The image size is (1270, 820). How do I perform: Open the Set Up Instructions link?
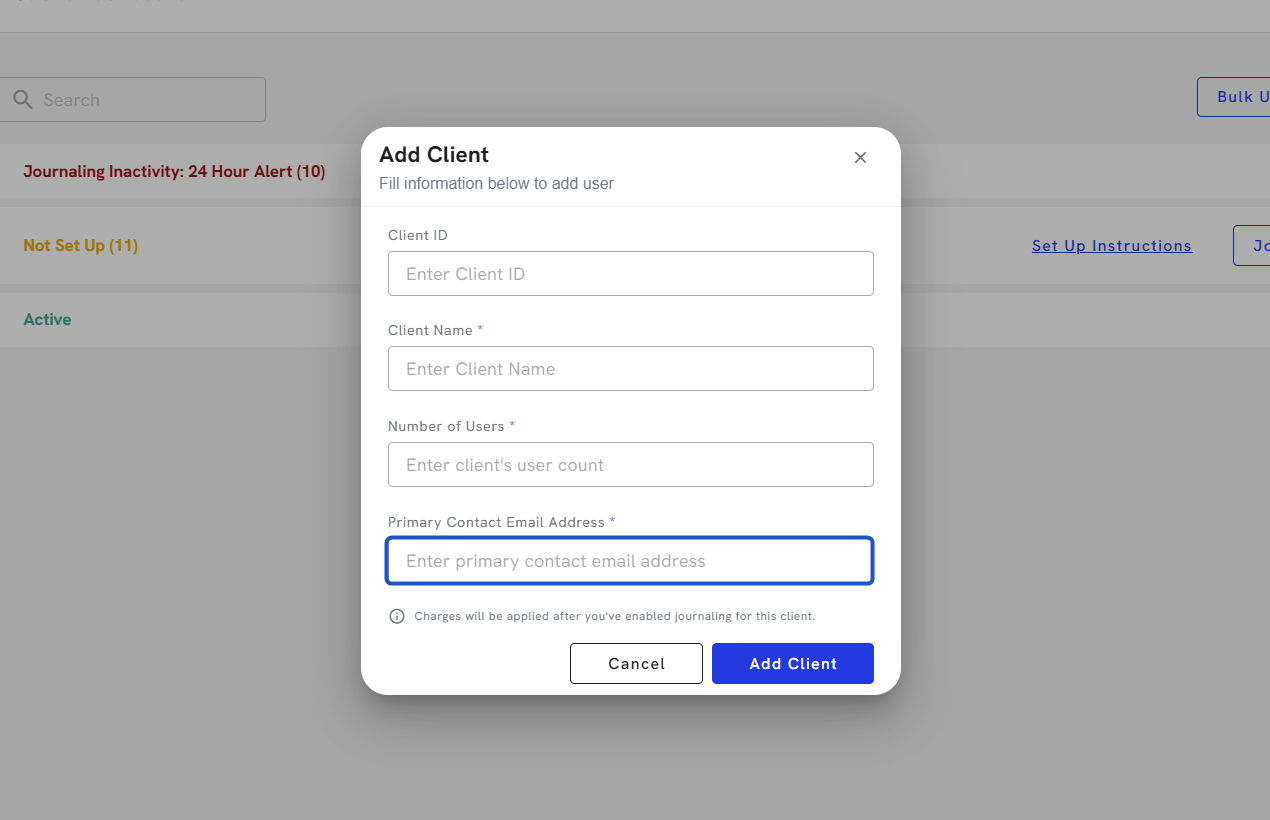1111,246
